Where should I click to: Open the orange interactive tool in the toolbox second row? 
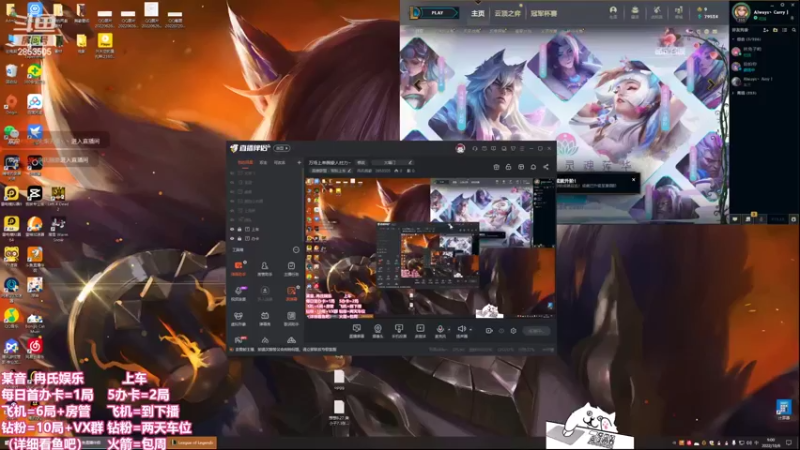(291, 293)
